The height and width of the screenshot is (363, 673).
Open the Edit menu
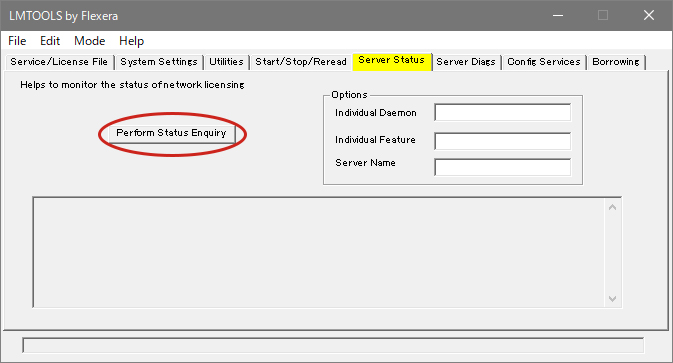click(50, 41)
